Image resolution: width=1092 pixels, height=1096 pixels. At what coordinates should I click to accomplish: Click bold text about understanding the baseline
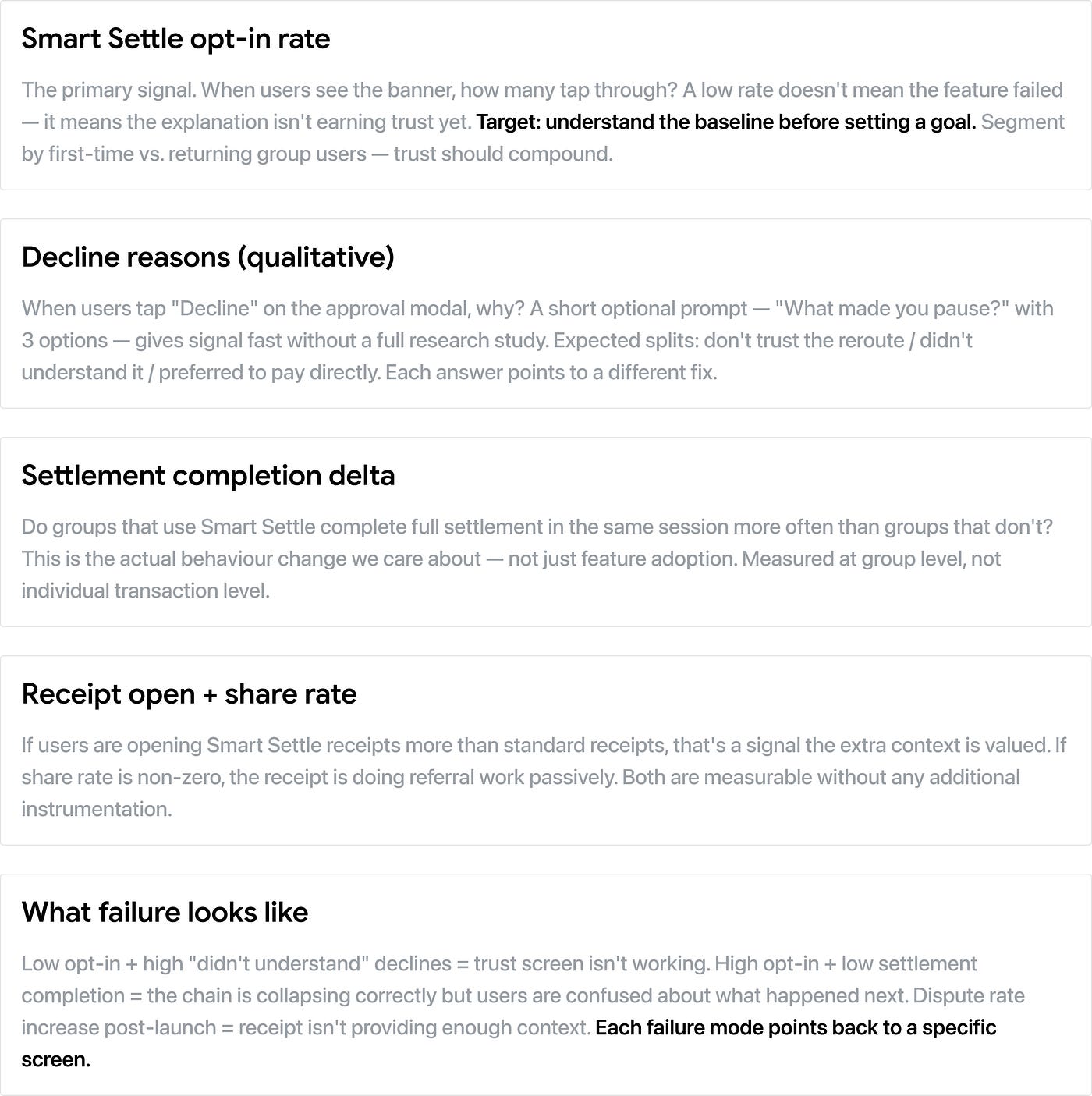click(726, 122)
